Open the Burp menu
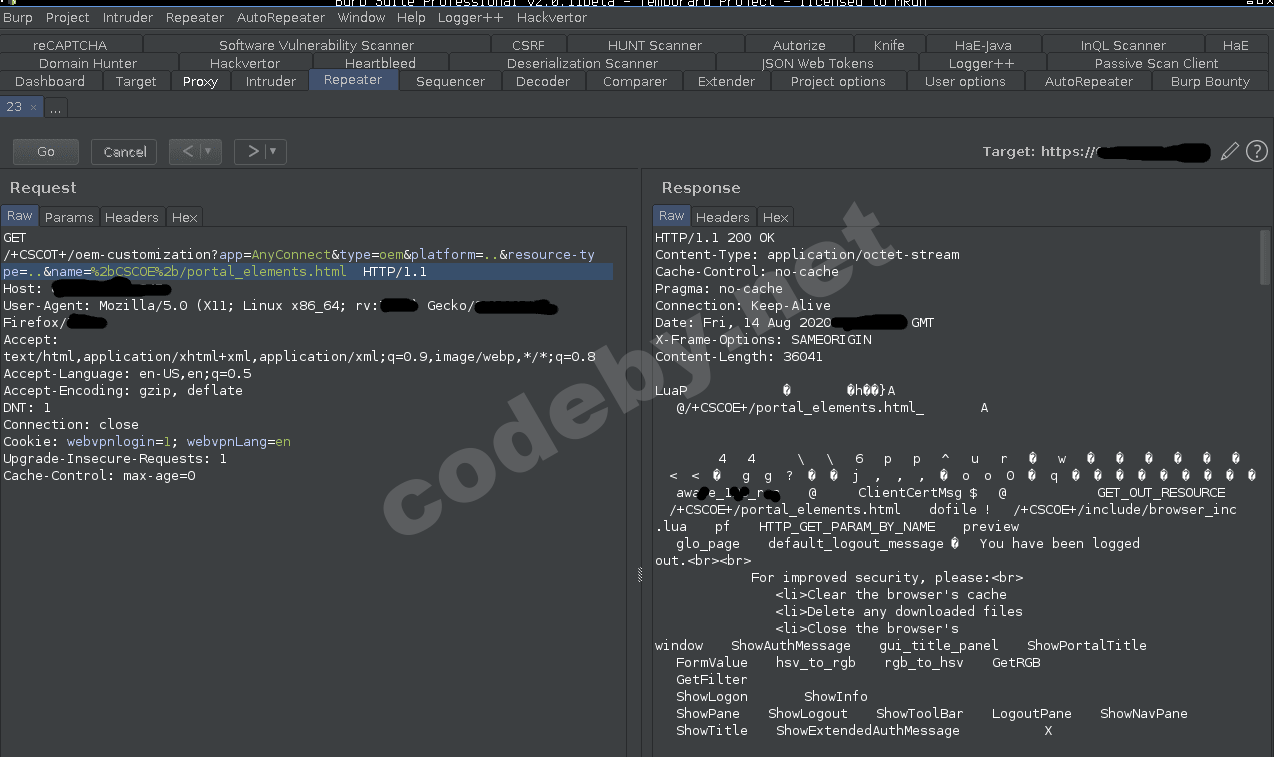1274x757 pixels. pyautogui.click(x=18, y=17)
